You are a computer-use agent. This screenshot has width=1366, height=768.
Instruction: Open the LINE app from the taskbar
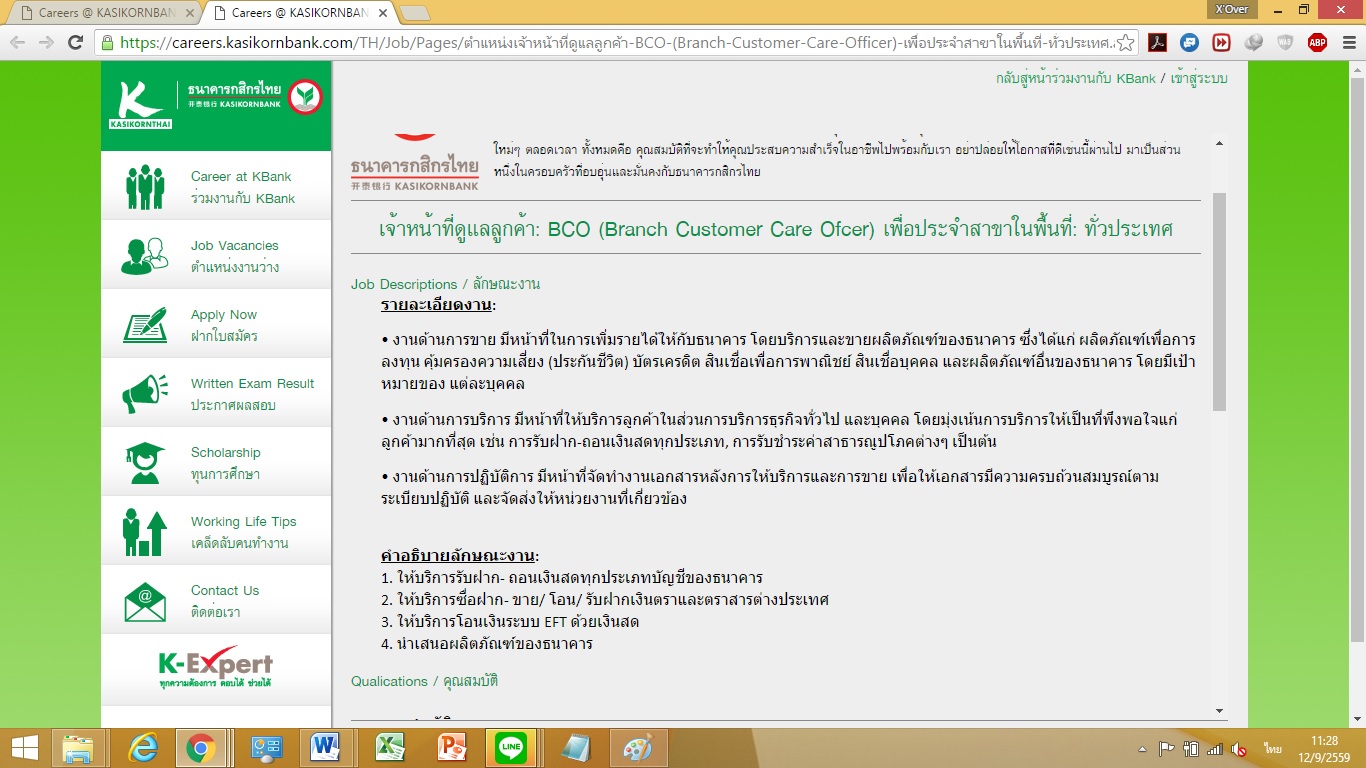coord(512,748)
